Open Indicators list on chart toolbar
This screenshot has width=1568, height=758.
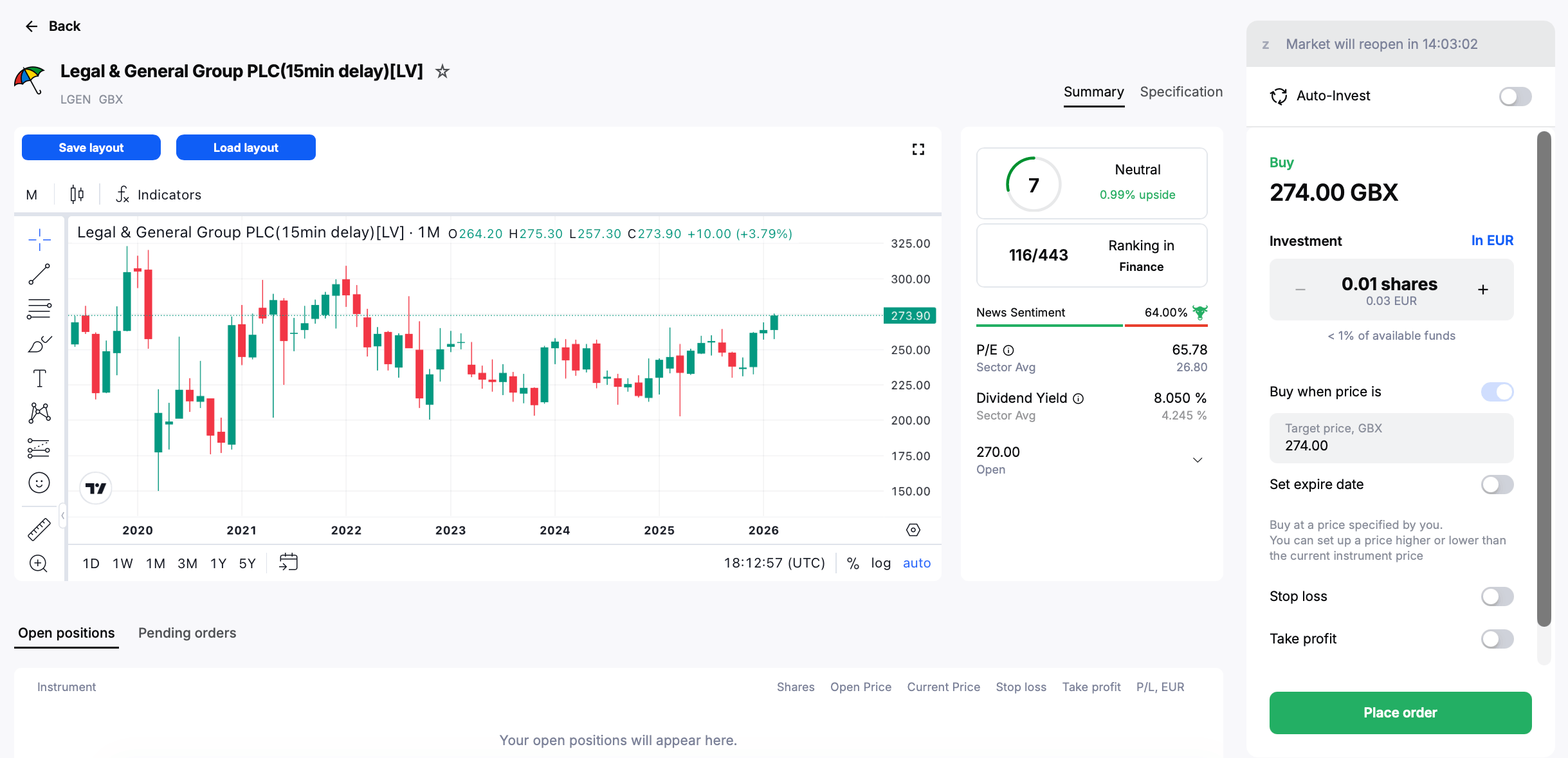(x=158, y=194)
